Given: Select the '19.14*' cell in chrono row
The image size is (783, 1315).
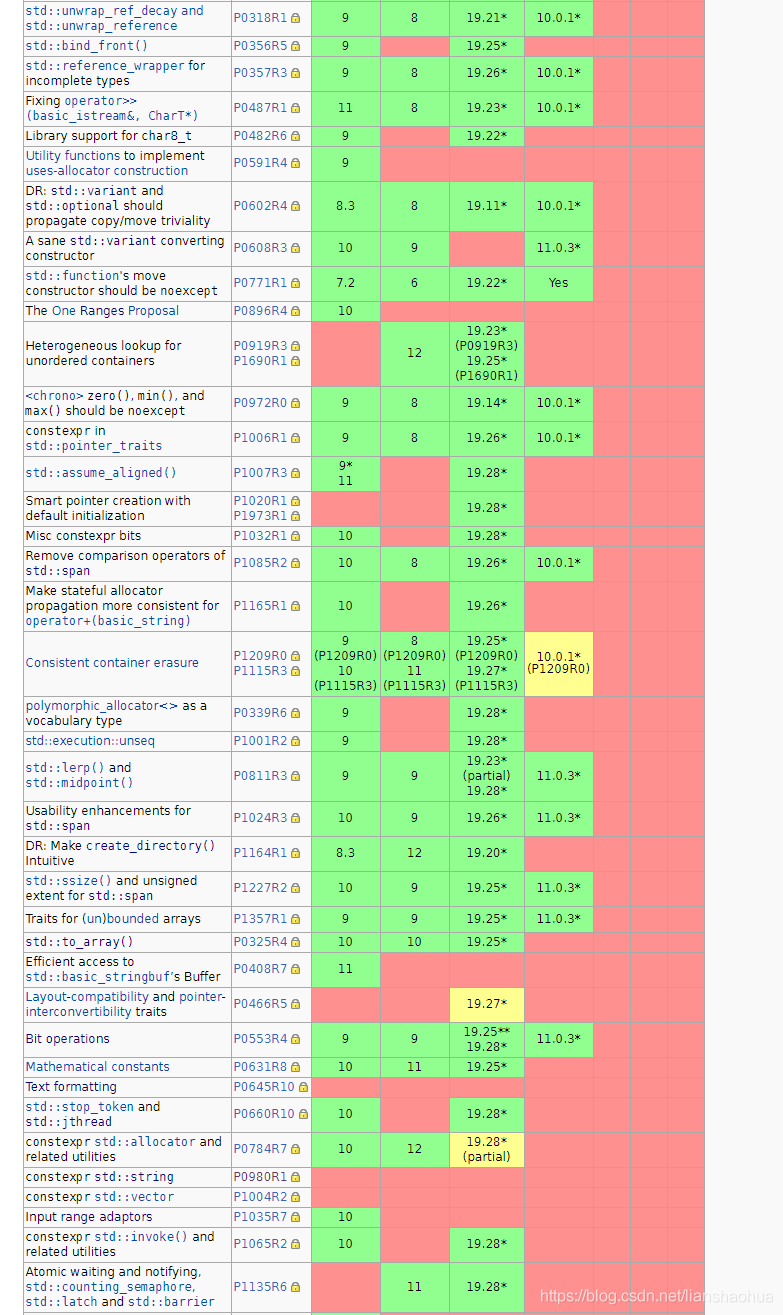Looking at the screenshot, I should tap(487, 403).
